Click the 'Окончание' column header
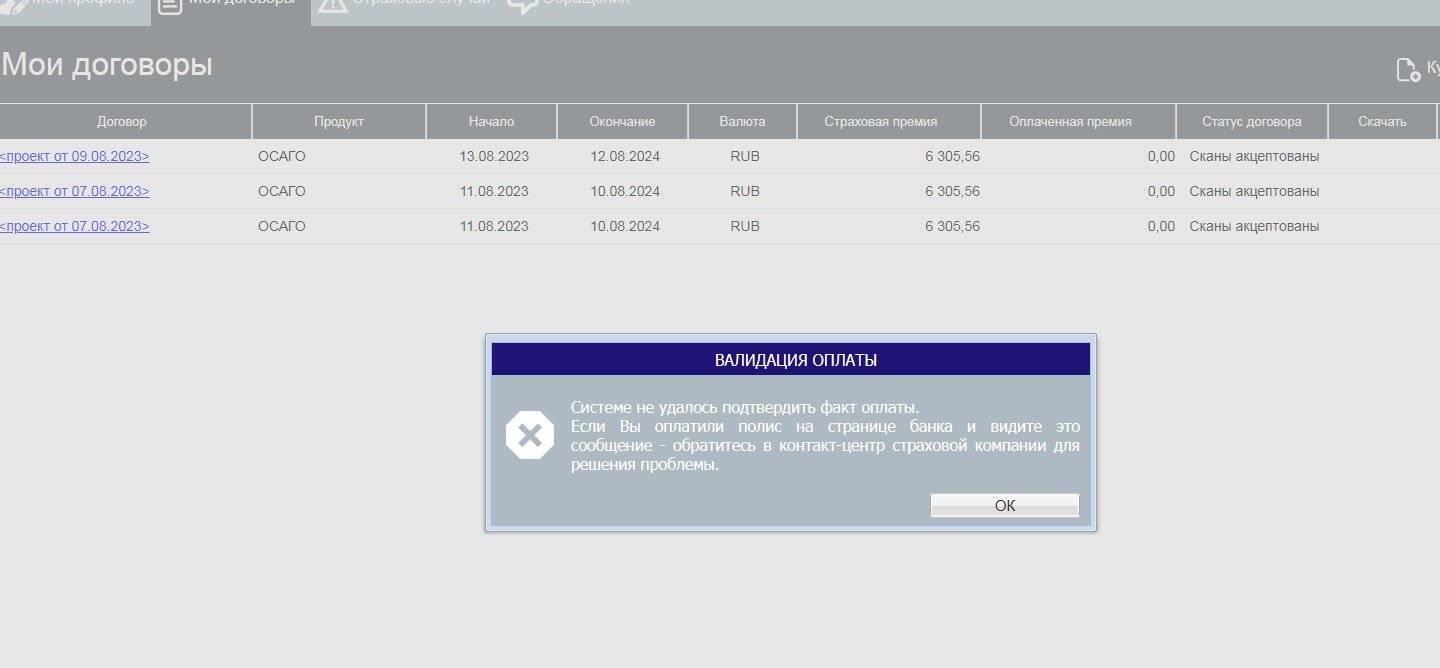Screen dimensions: 1440x668 622,122
